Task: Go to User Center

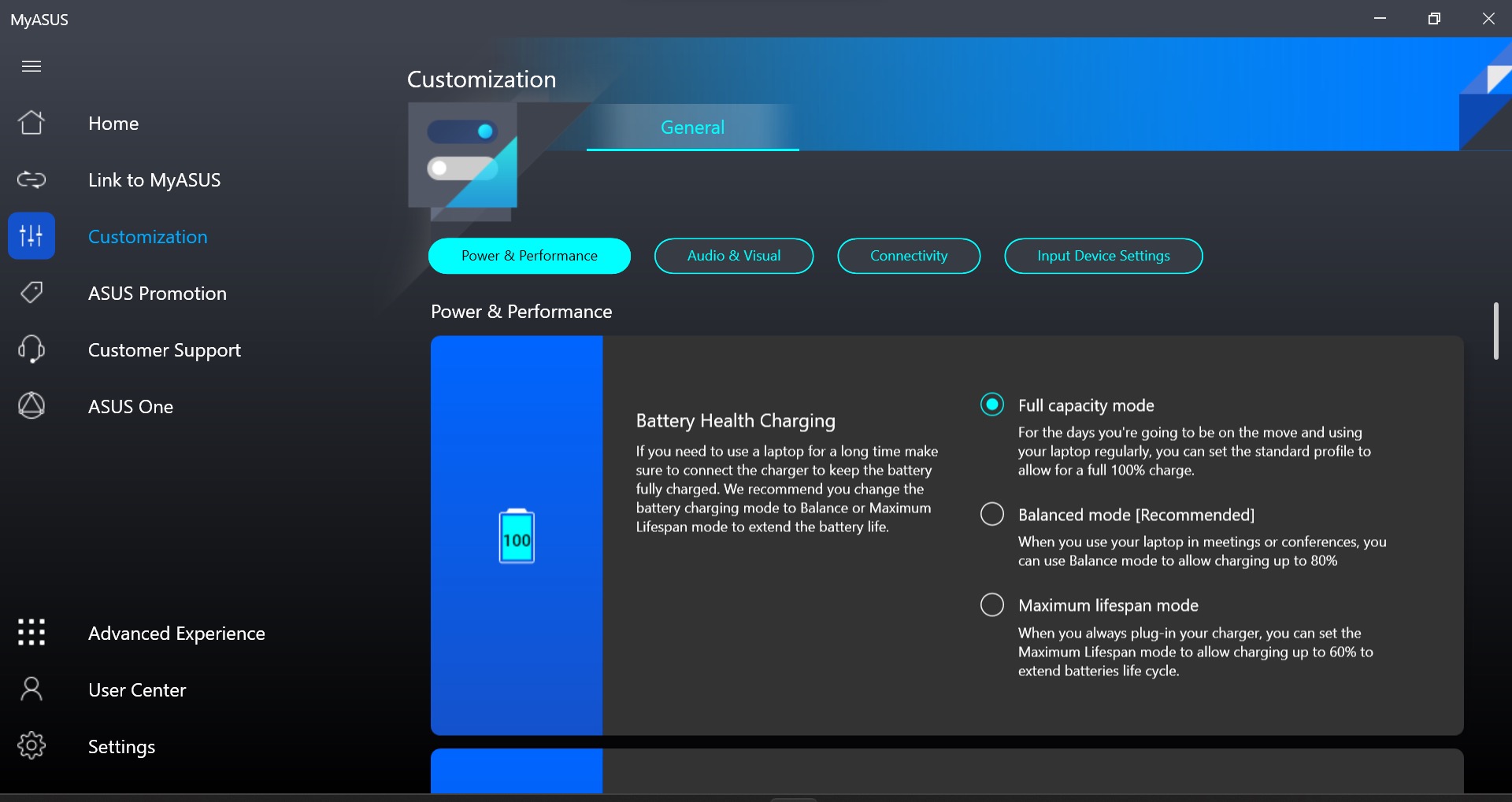Action: tap(137, 690)
